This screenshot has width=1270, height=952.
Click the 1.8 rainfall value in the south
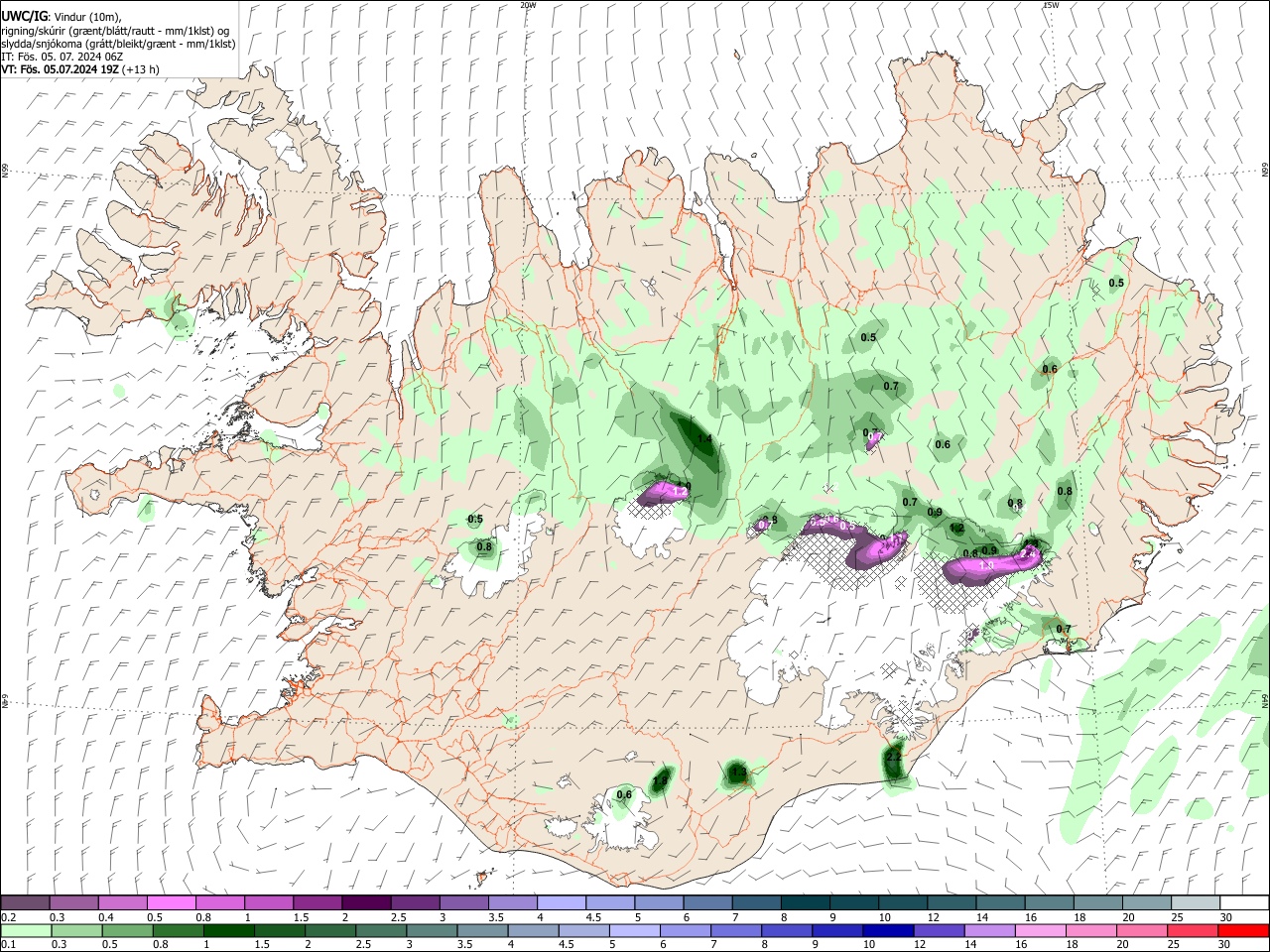click(660, 781)
